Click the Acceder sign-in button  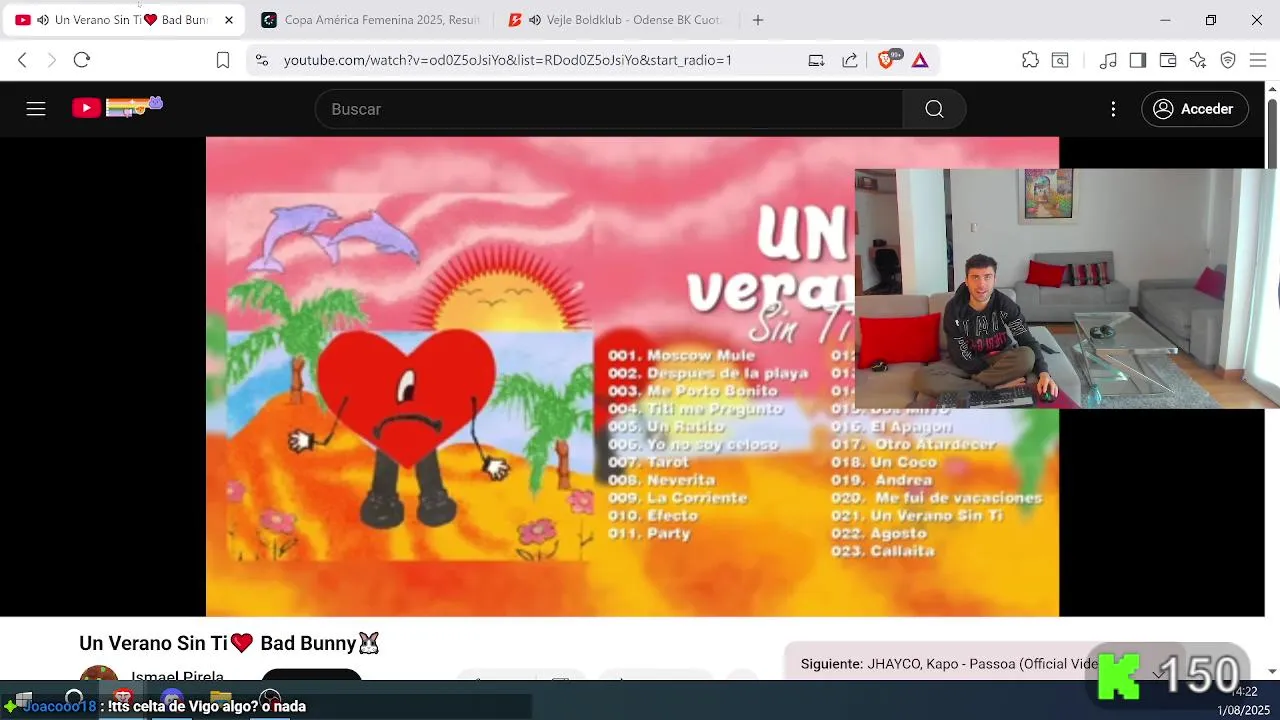[x=1194, y=109]
